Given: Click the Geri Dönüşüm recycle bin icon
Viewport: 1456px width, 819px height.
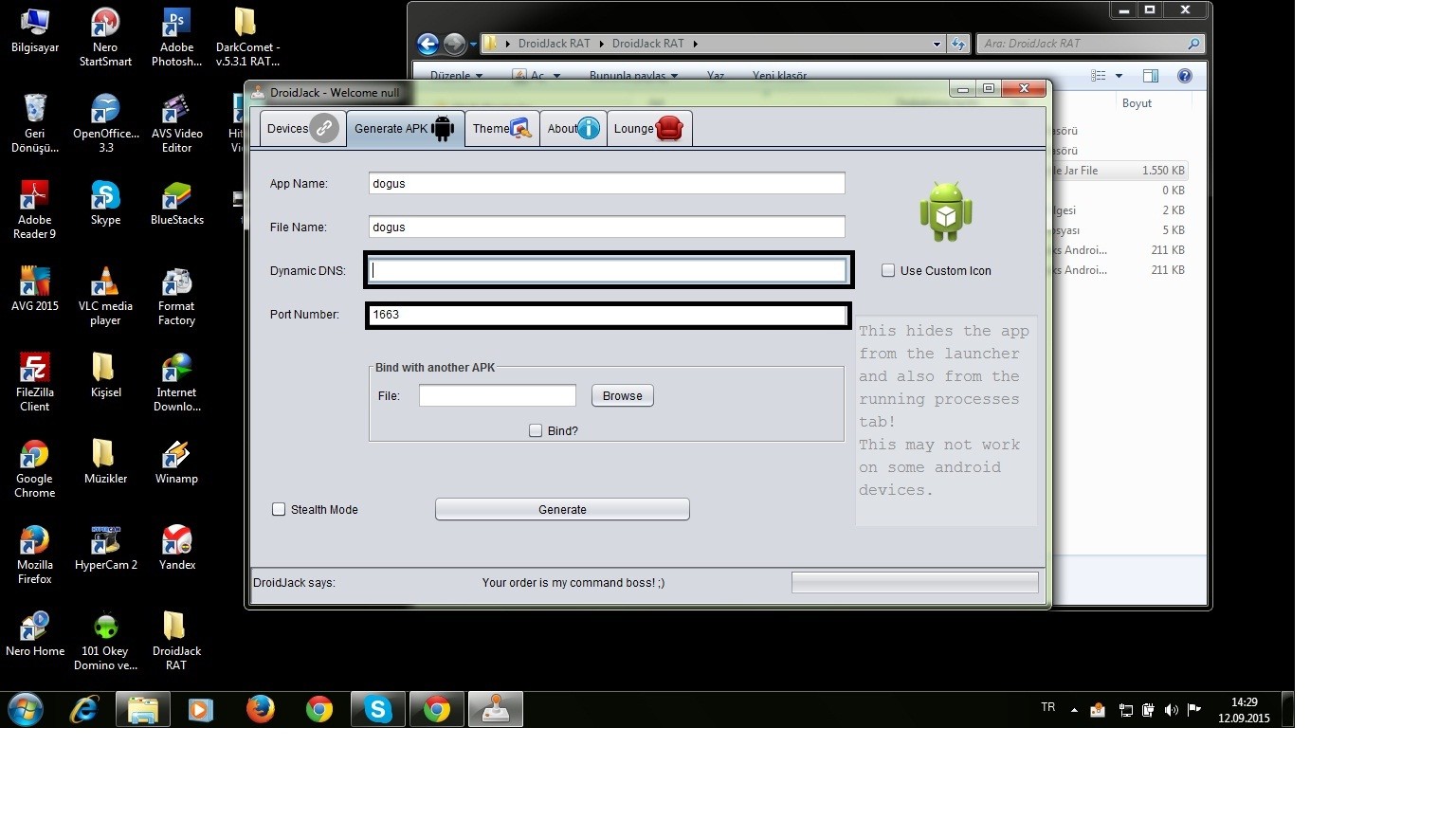Looking at the screenshot, I should (x=35, y=123).
